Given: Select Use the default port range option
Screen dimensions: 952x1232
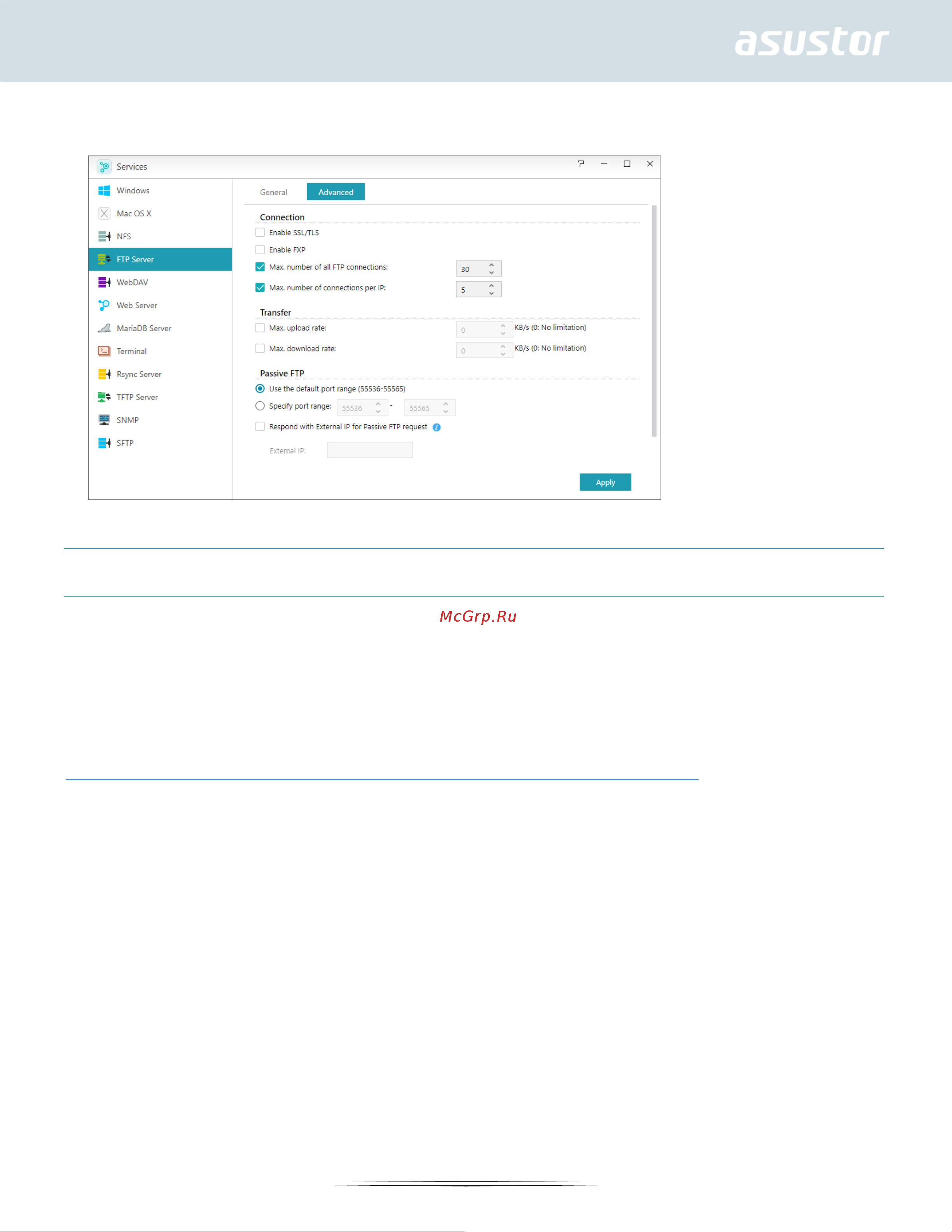Looking at the screenshot, I should click(x=260, y=389).
